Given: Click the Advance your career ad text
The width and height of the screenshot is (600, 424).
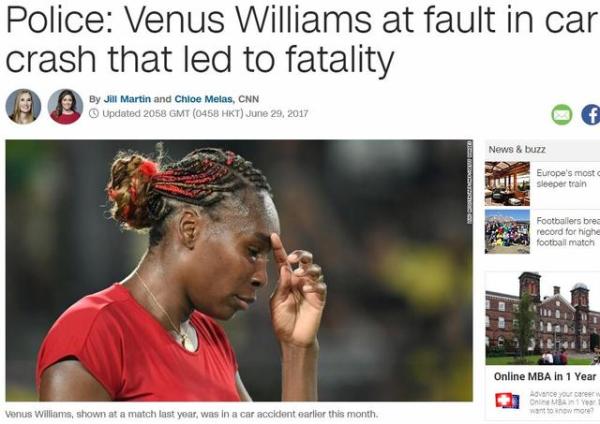Looking at the screenshot, I should pyautogui.click(x=564, y=402).
